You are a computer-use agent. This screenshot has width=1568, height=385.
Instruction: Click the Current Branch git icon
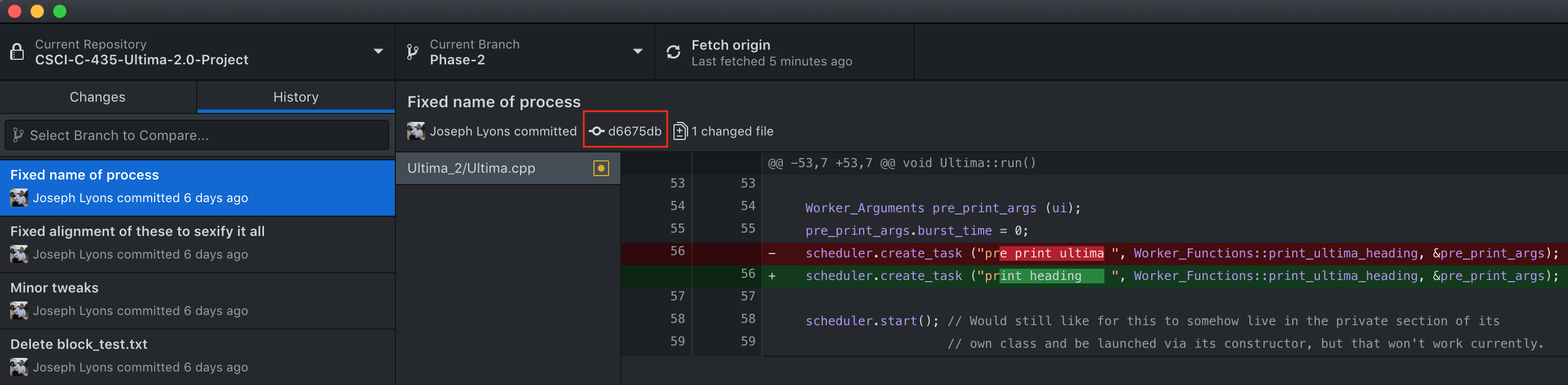[x=413, y=53]
